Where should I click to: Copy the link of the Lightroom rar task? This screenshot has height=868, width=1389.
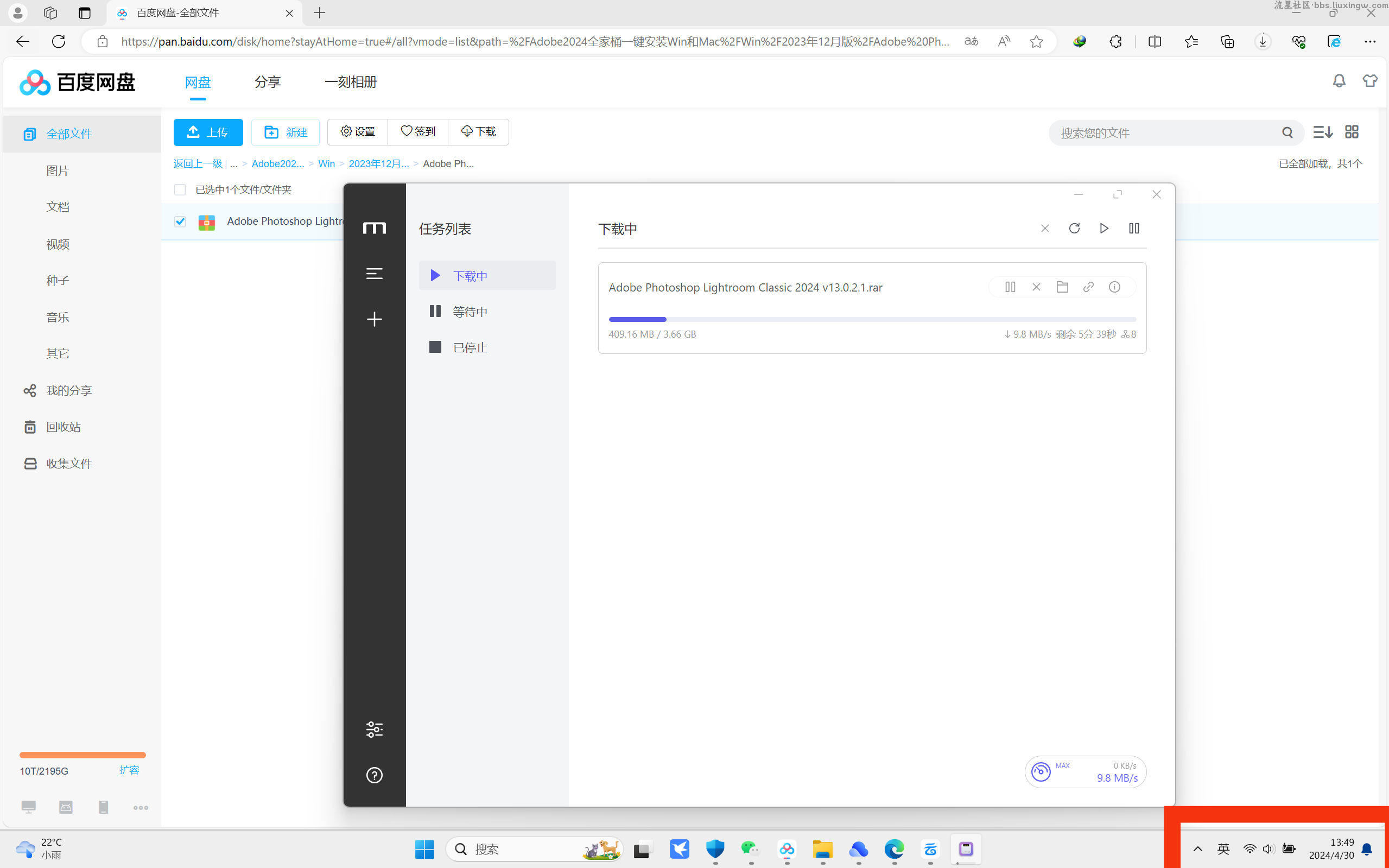(1088, 287)
